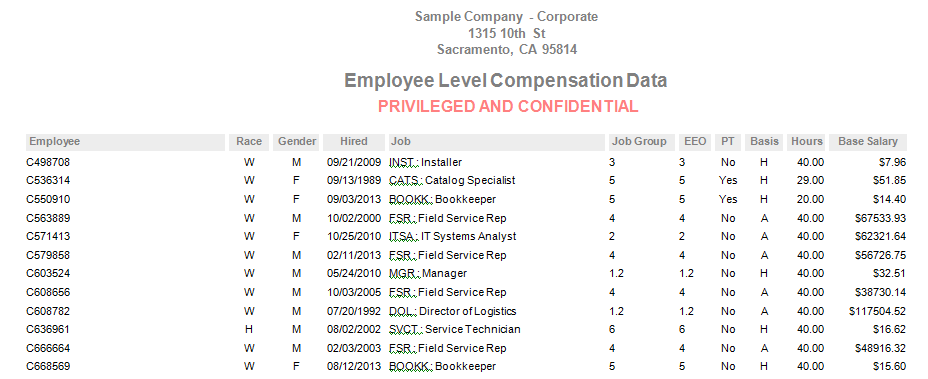Click the PT column header
Image resolution: width=928 pixels, height=379 pixels.
727,142
